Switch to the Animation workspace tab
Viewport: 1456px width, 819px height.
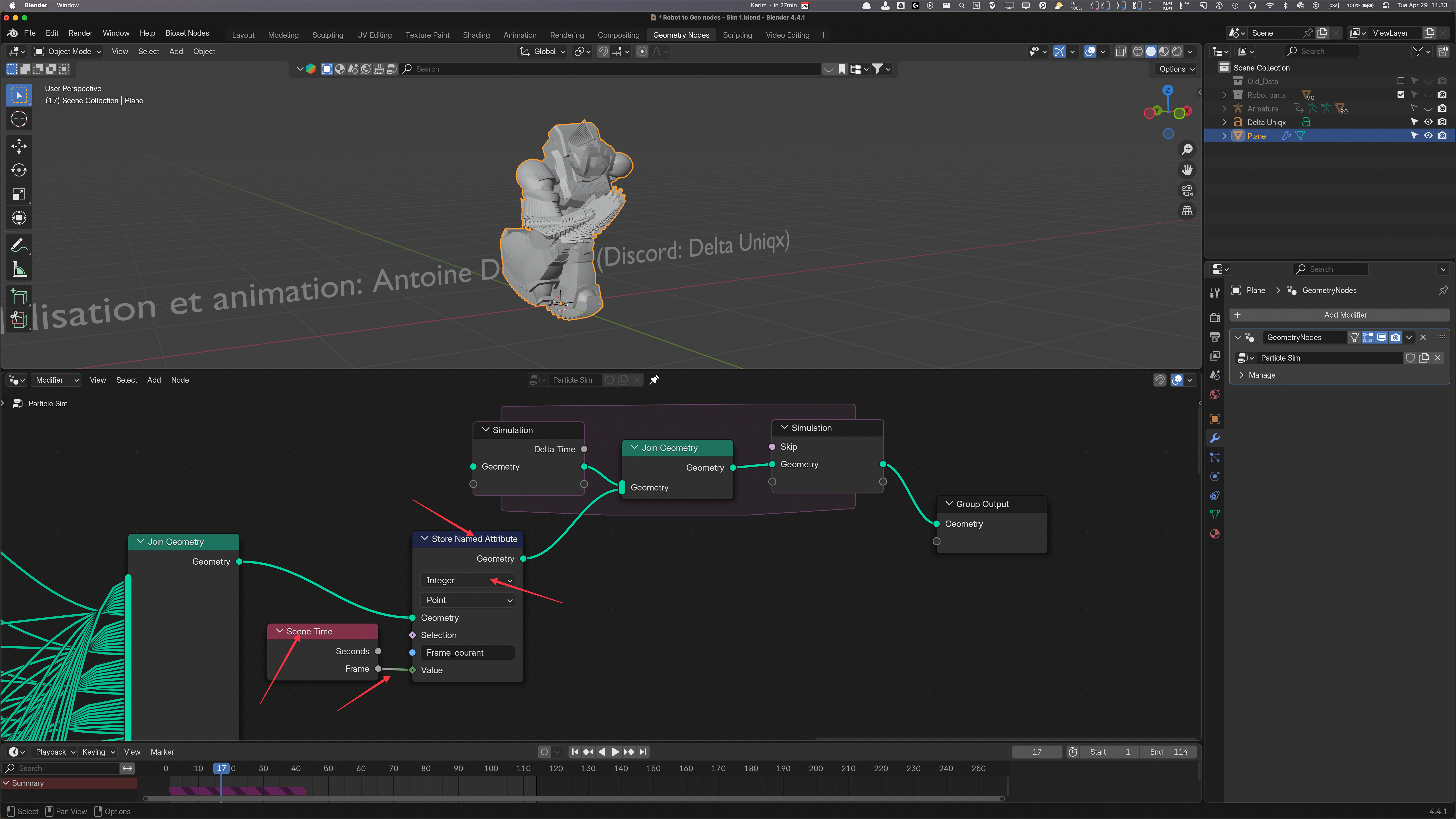(x=520, y=35)
